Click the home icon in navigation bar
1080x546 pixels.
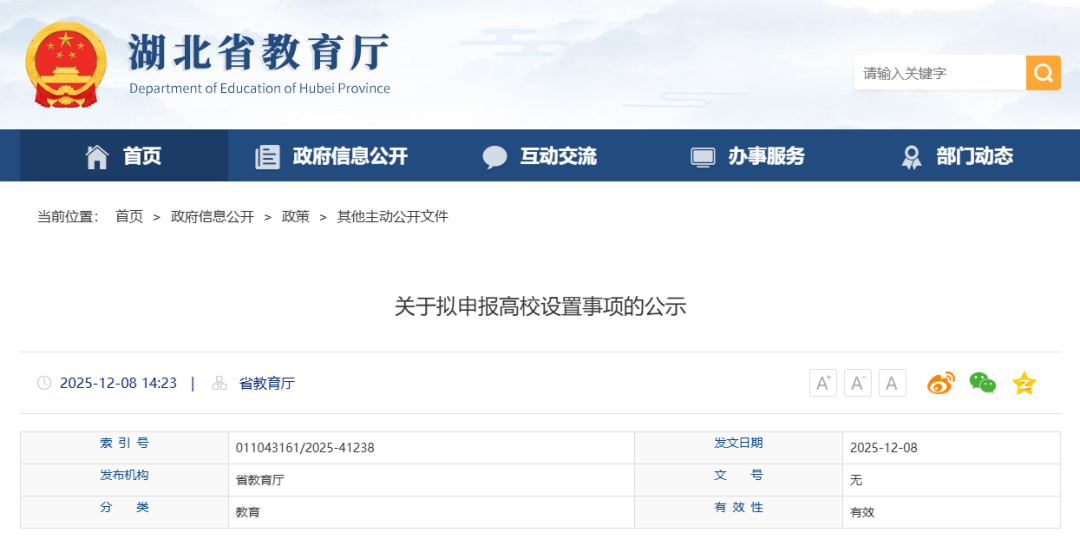[97, 156]
